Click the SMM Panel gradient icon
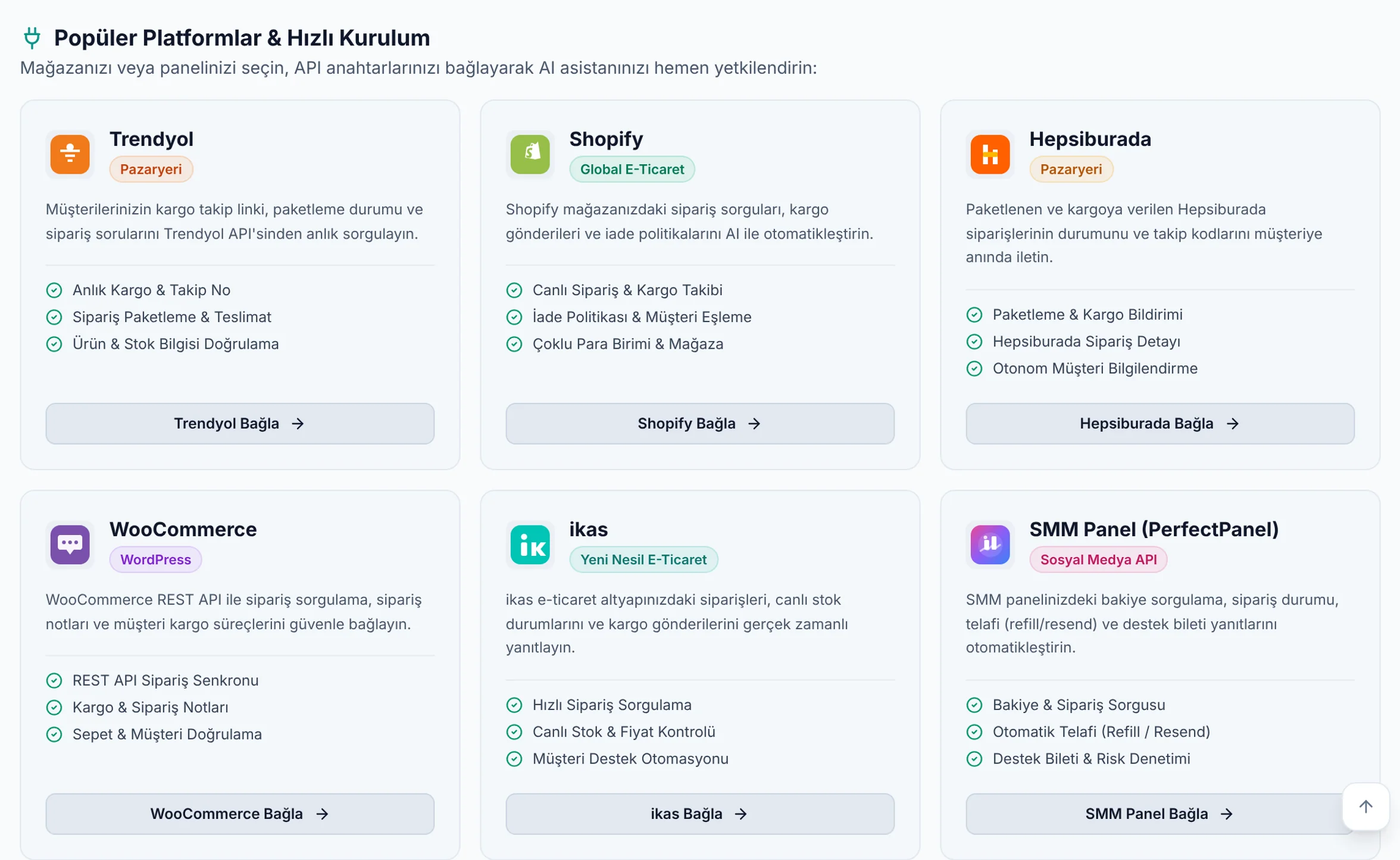 point(990,544)
